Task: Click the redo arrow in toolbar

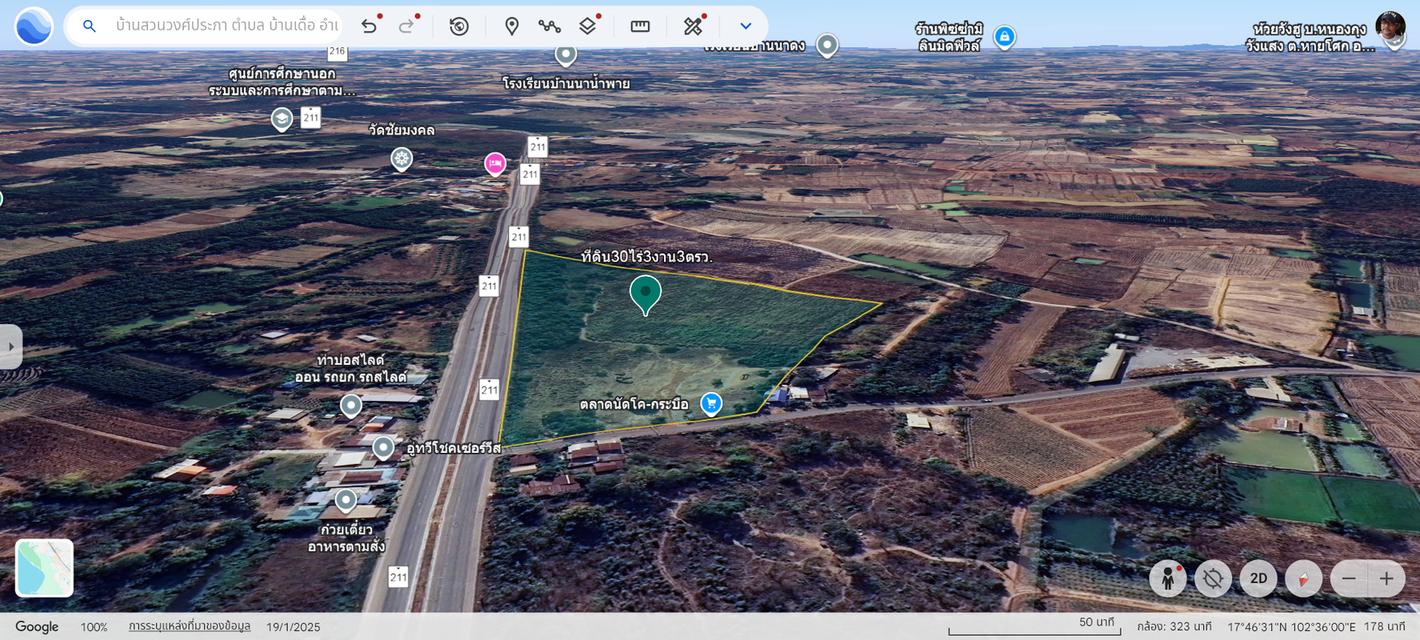Action: pos(406,26)
